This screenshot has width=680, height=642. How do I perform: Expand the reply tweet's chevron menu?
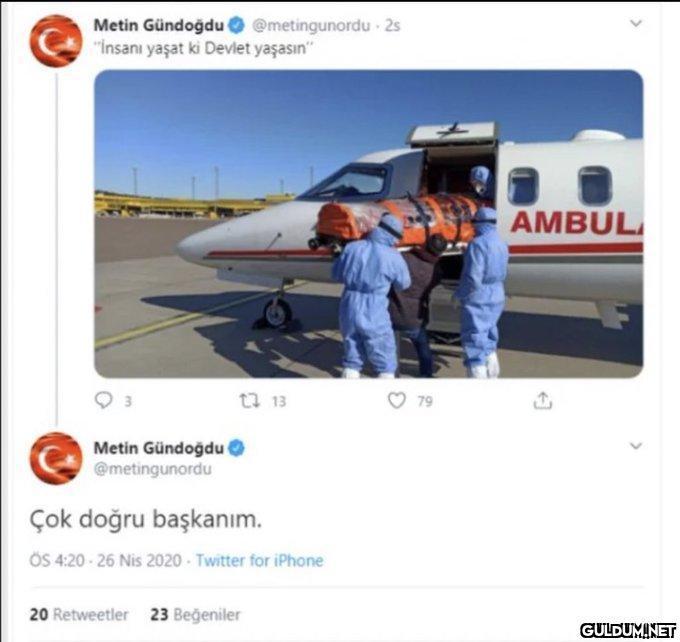pos(635,445)
